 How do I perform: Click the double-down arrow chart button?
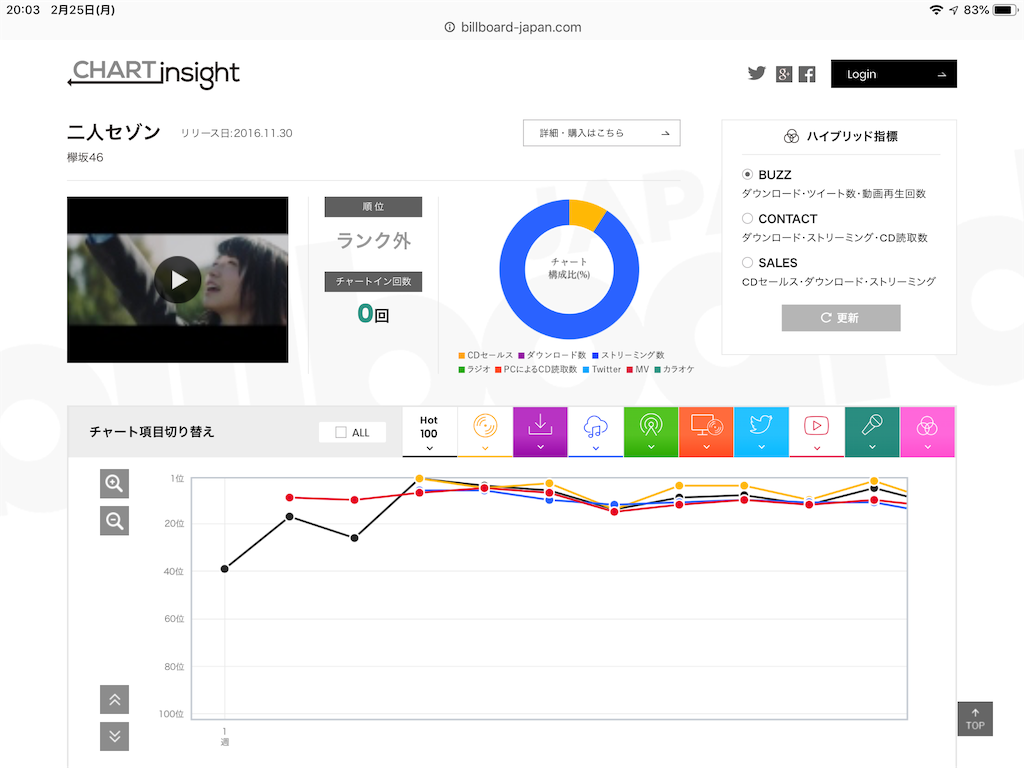(x=114, y=737)
